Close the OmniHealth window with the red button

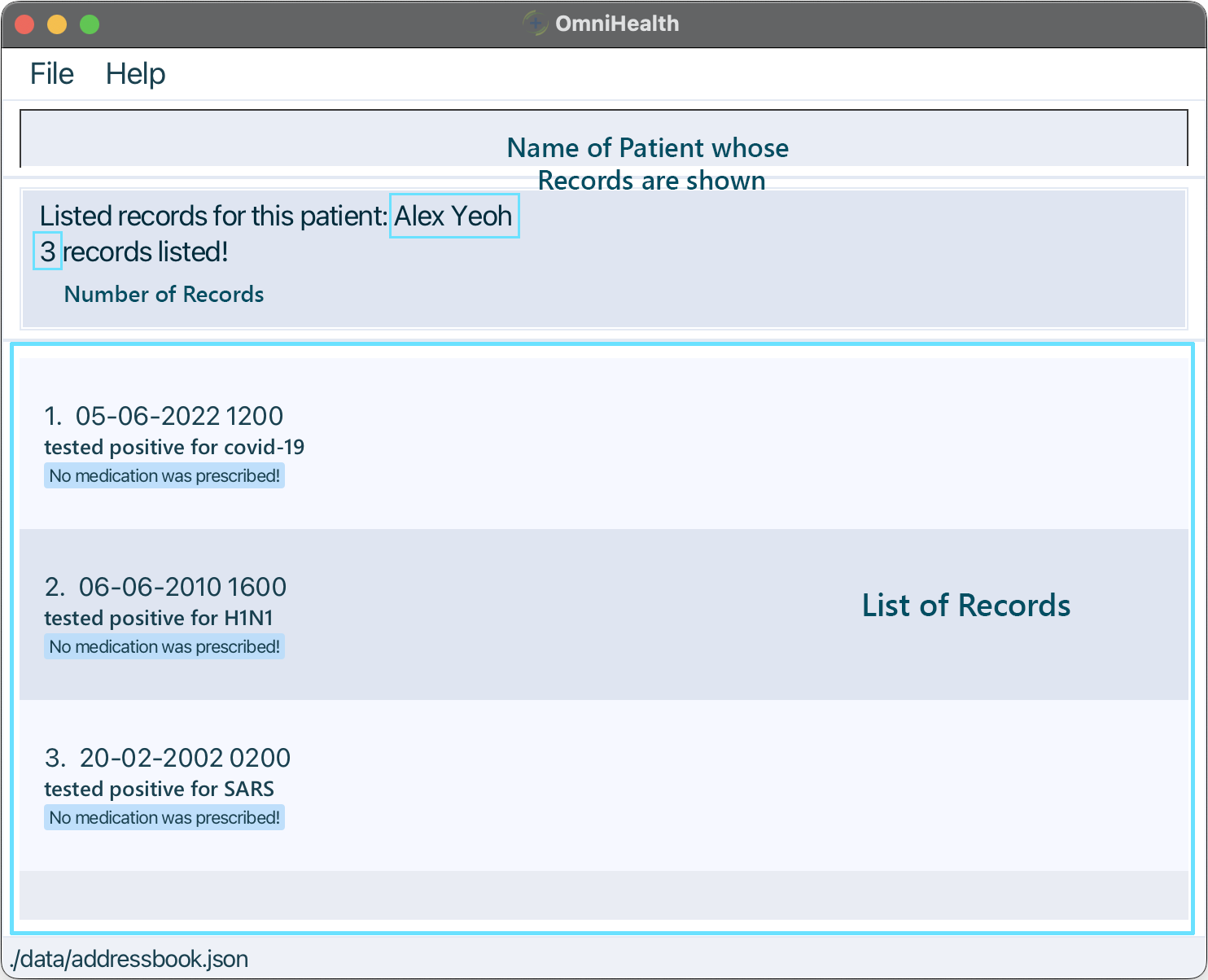[24, 24]
